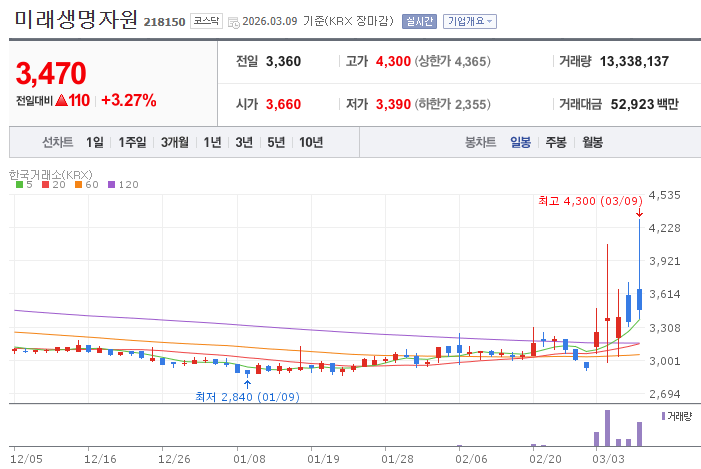
Task: Click the high price value 4,300
Action: 393,61
